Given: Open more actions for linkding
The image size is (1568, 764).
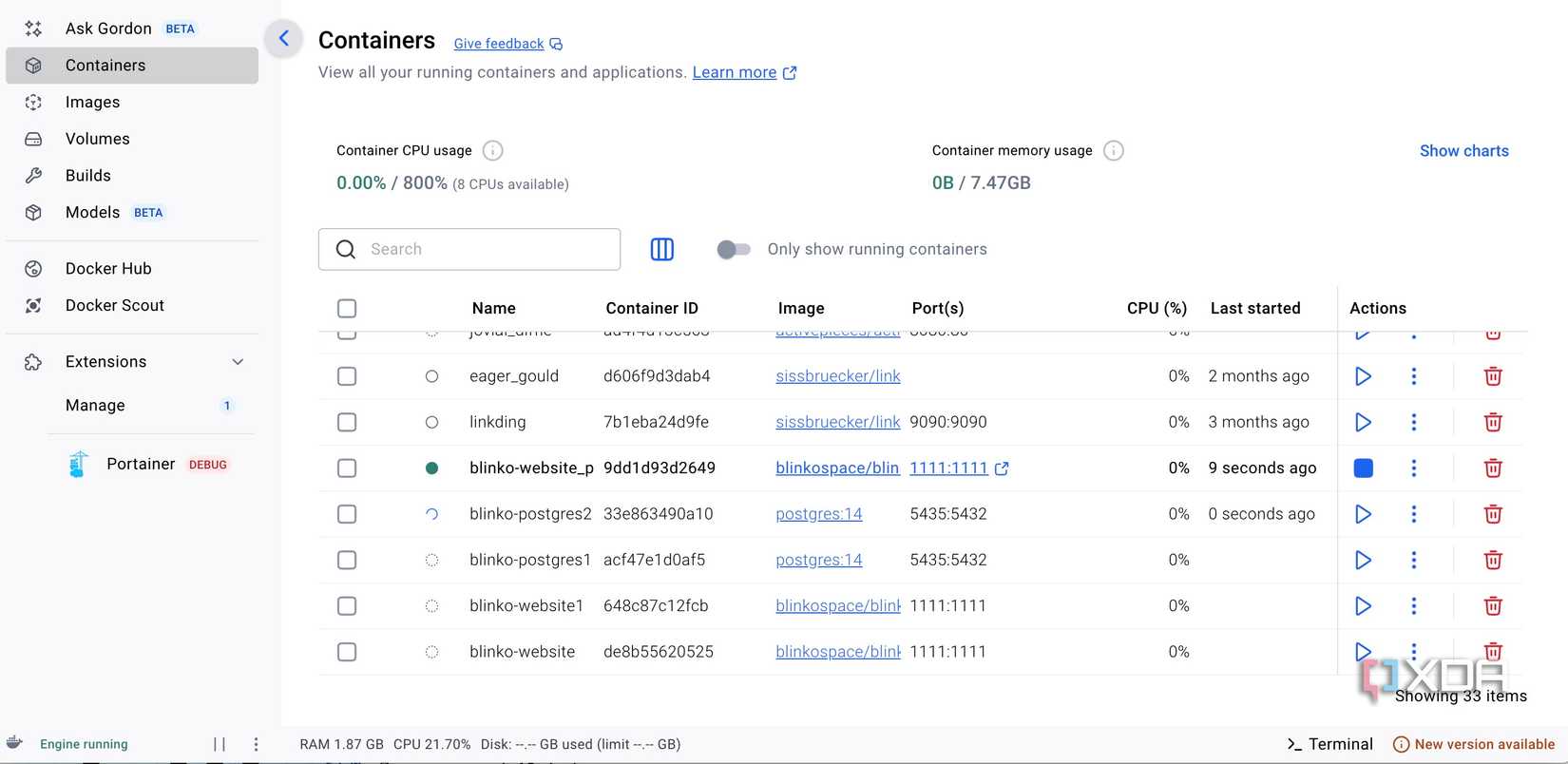Looking at the screenshot, I should point(1414,422).
